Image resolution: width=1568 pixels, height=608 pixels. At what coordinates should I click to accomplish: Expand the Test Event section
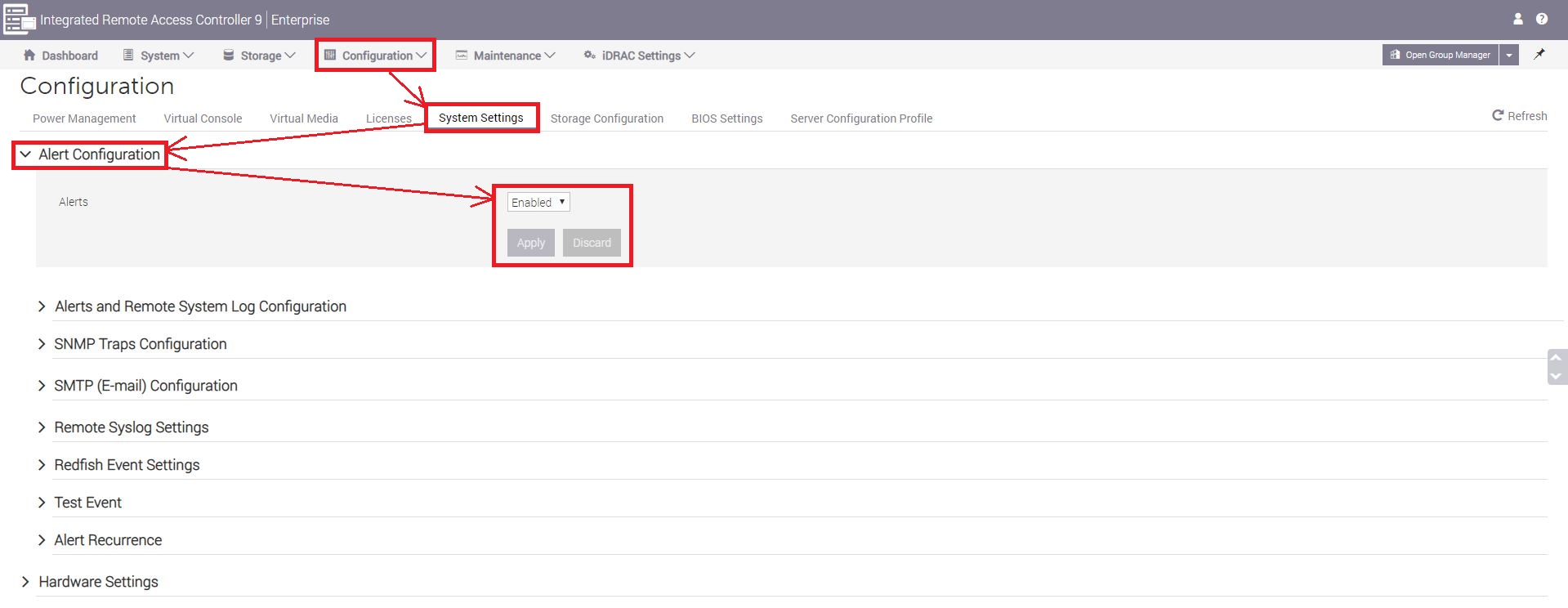click(x=79, y=503)
